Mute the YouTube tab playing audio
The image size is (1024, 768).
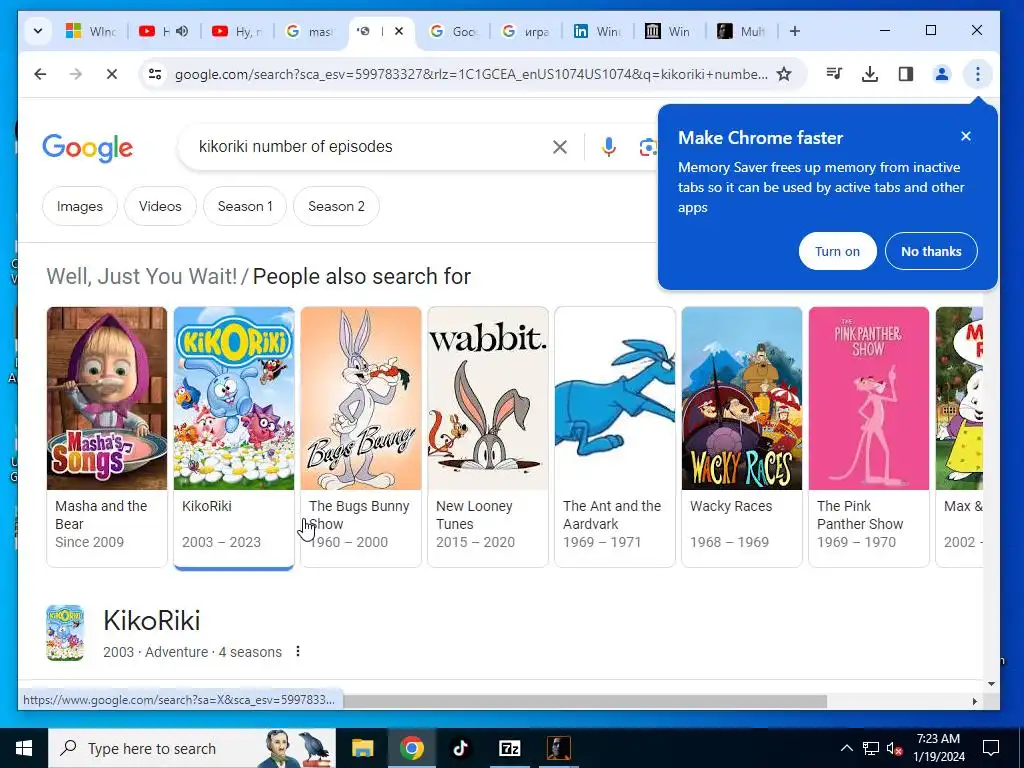tap(182, 31)
